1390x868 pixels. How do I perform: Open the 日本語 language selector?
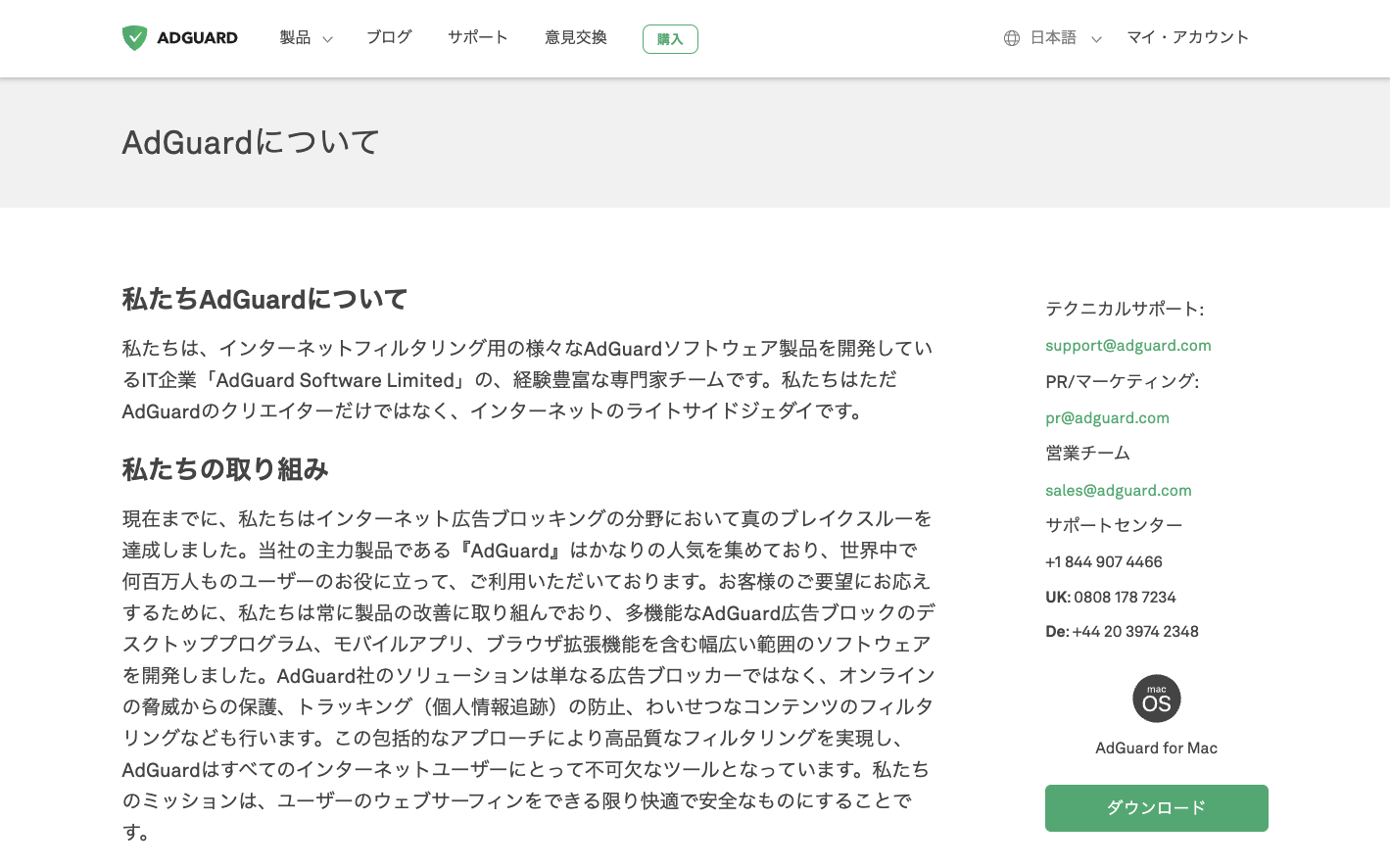[x=1053, y=37]
